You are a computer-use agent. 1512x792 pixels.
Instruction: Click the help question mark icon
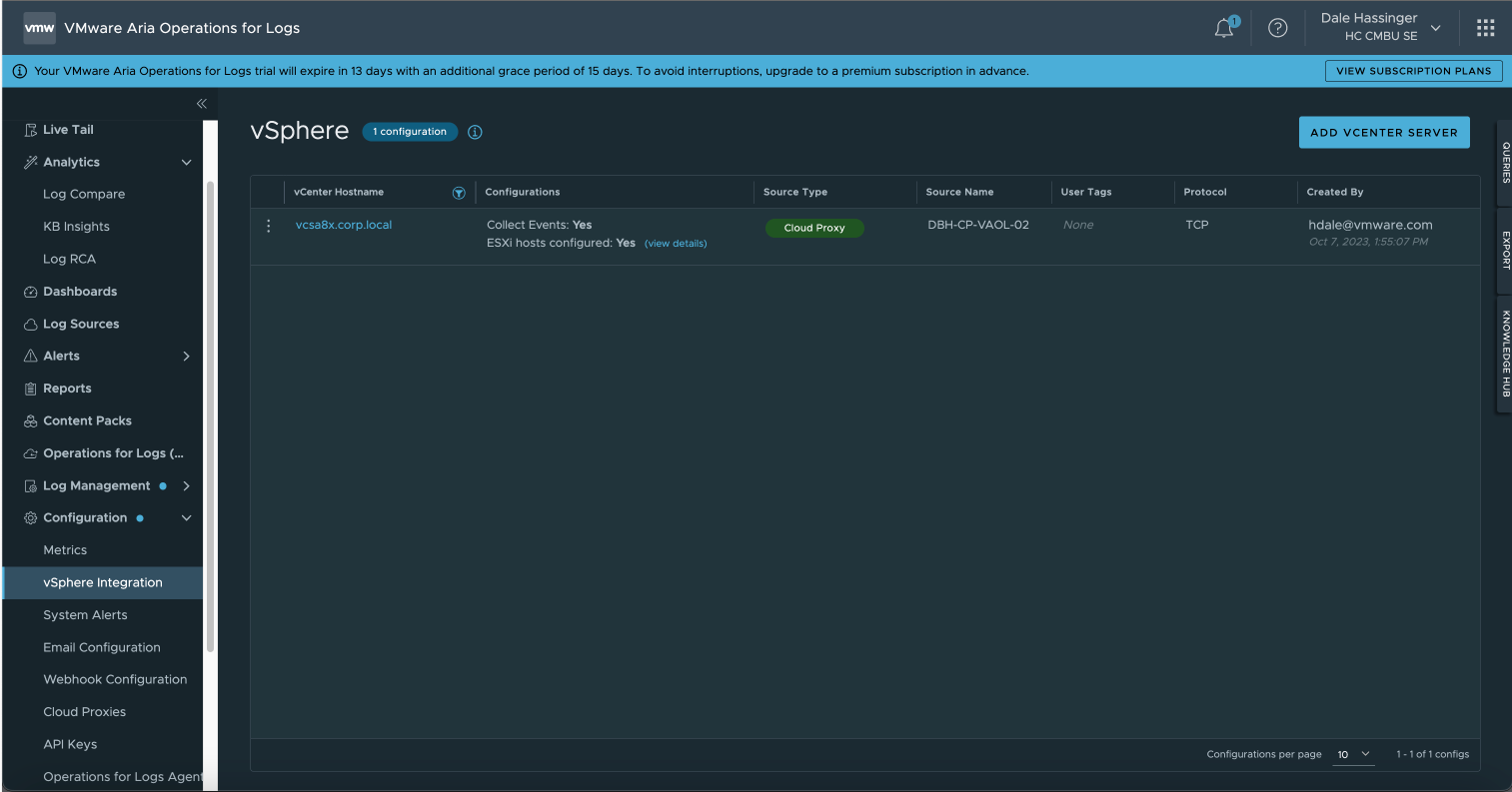point(1277,28)
